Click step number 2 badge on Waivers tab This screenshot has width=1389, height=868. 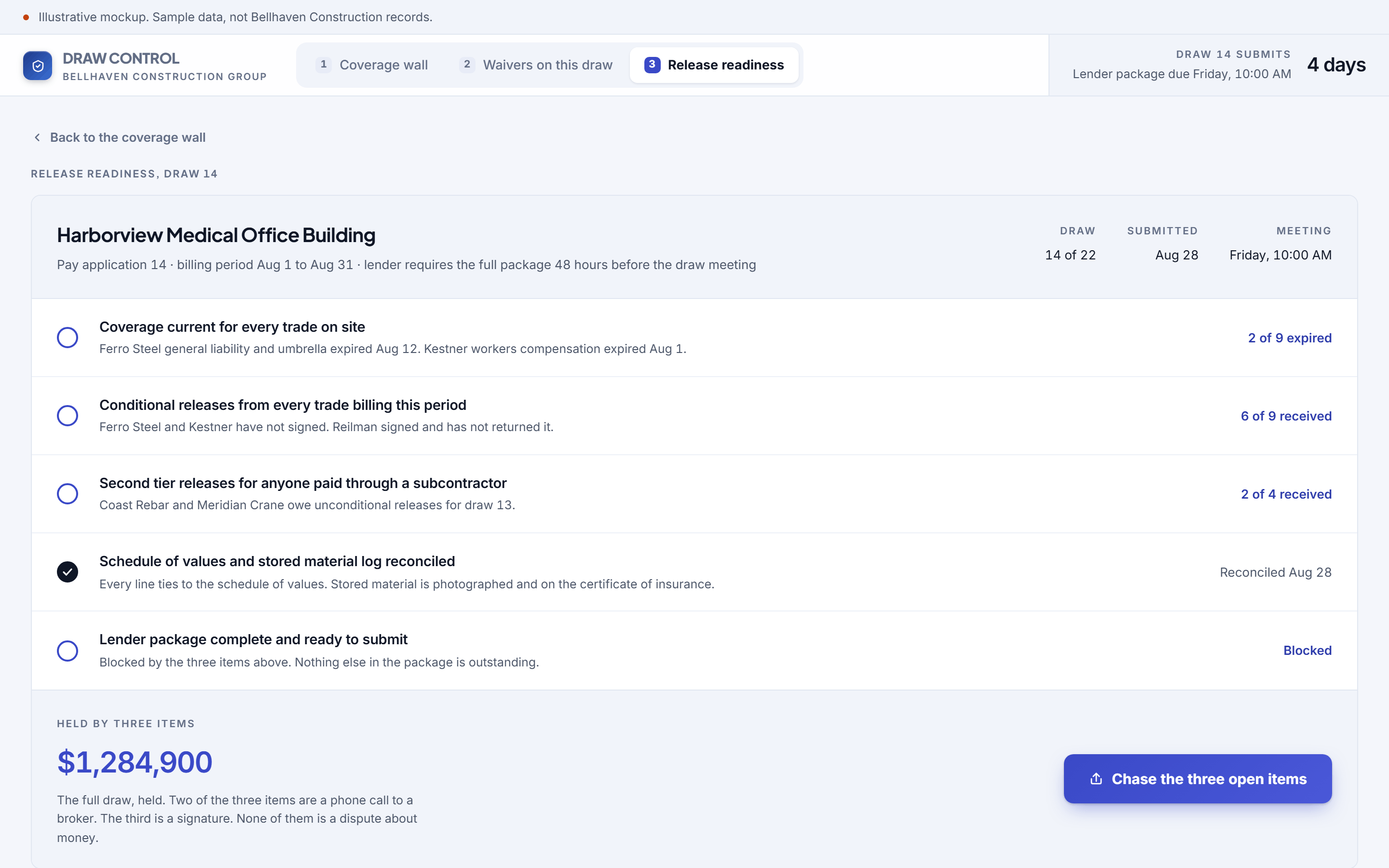(x=467, y=64)
